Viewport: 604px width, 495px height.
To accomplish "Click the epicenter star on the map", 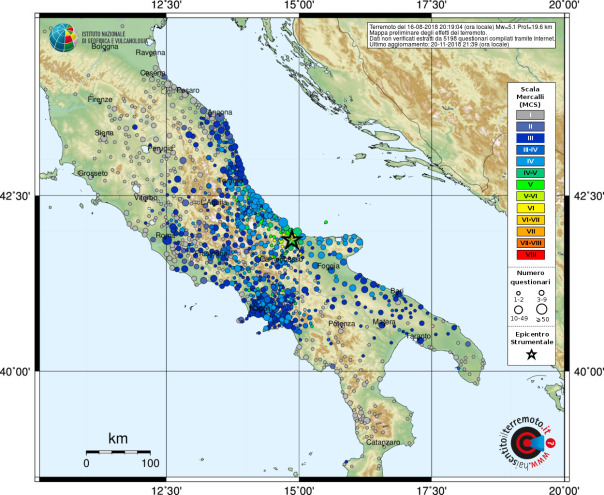I will (x=291, y=239).
